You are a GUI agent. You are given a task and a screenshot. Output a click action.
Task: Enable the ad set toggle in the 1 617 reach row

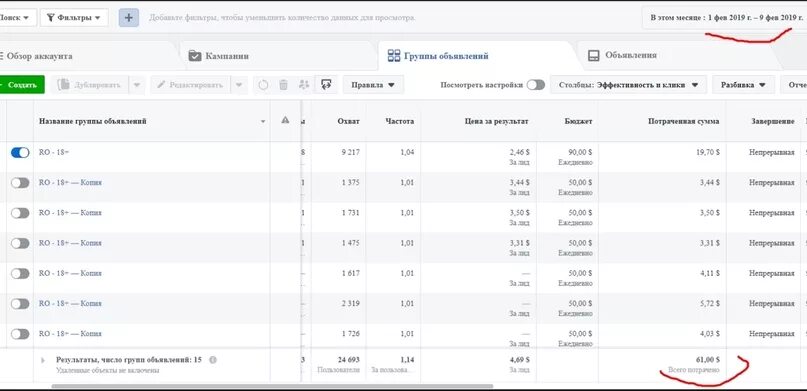pyautogui.click(x=20, y=274)
